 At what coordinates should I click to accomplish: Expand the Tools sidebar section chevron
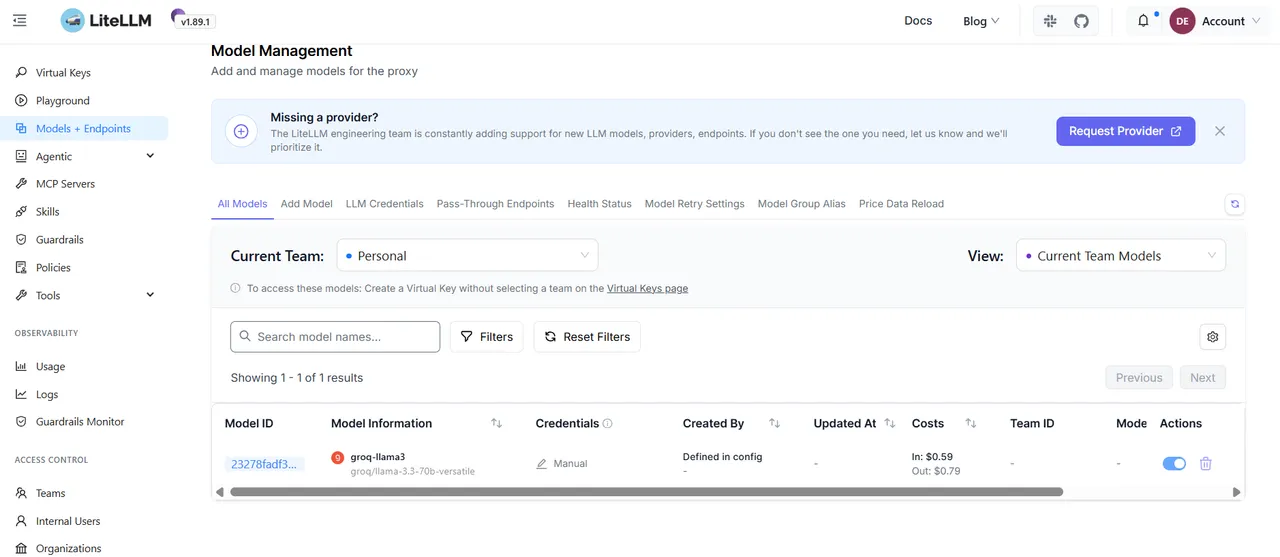coord(151,295)
